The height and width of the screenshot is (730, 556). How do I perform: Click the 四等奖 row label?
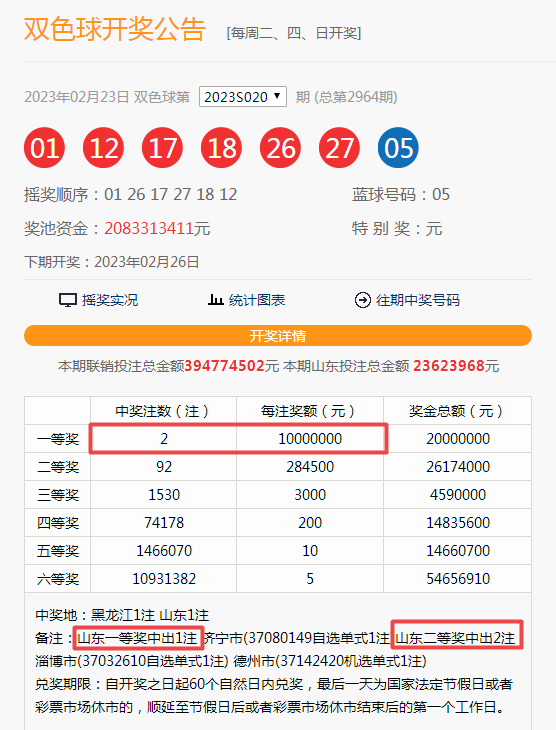[x=58, y=523]
